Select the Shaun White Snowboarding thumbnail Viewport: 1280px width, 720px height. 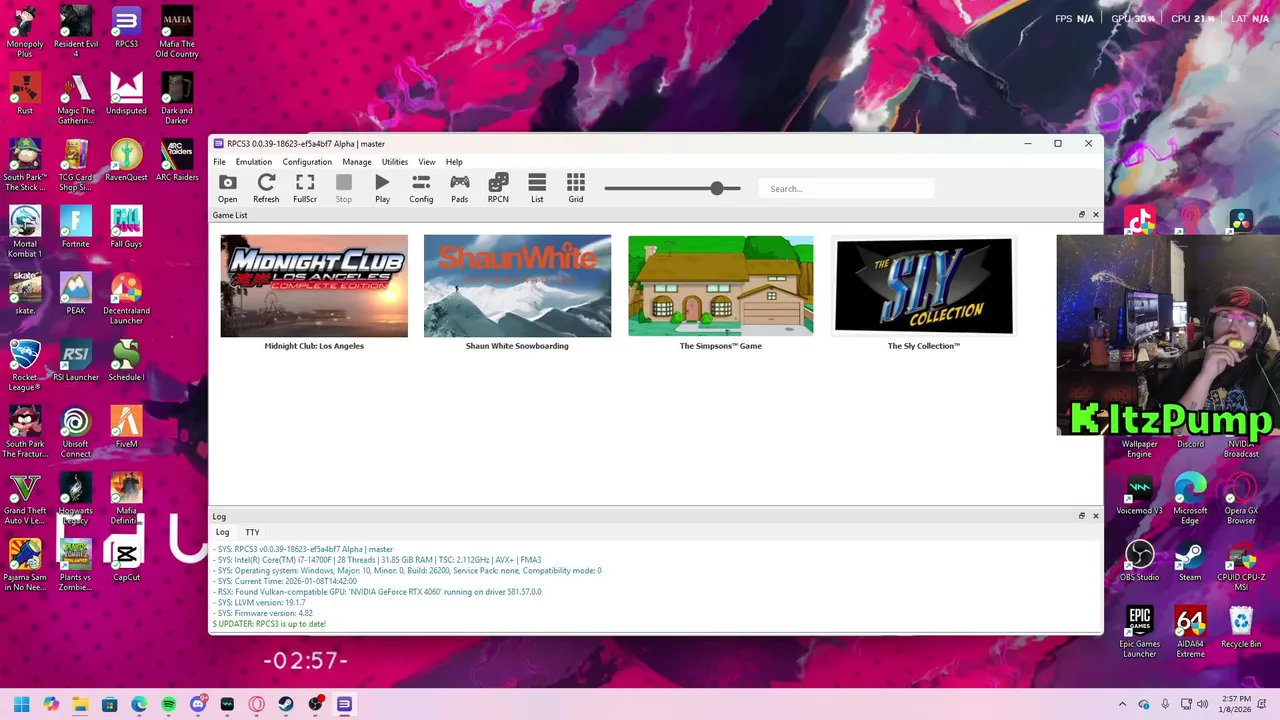(x=517, y=286)
